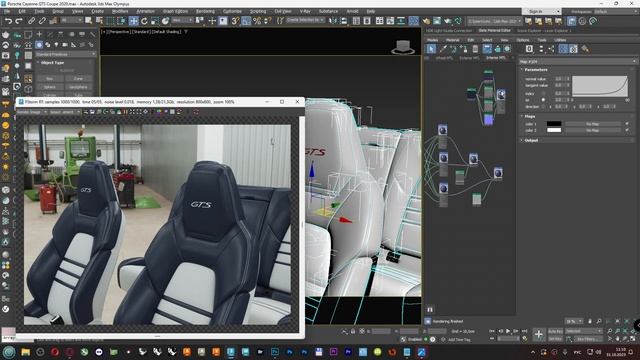Open the Edit menu
The height and width of the screenshot is (360, 640).
point(22,11)
